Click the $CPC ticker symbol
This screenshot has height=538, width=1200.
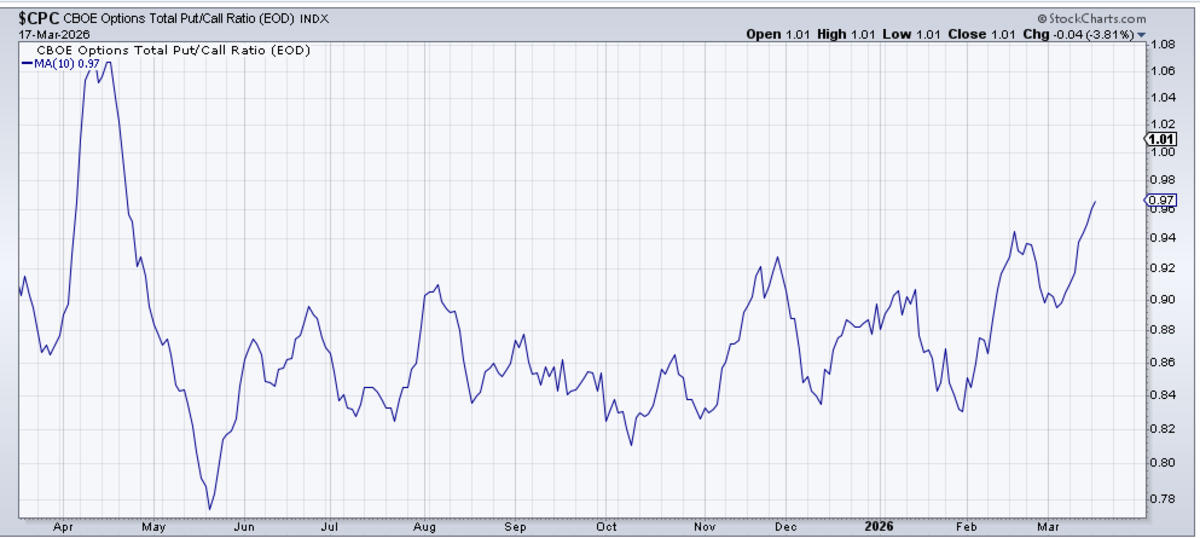click(x=40, y=18)
